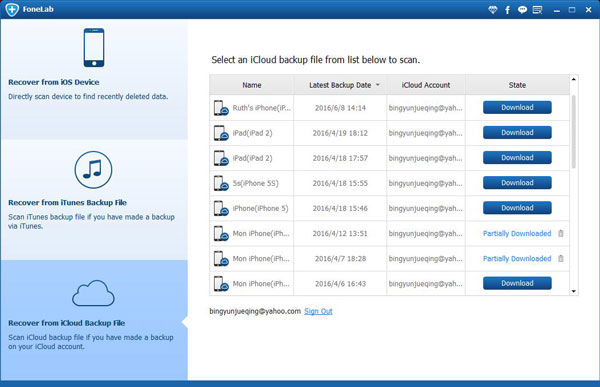Select the backup dated 2016/4/7 18:28
The height and width of the screenshot is (387, 600).
(x=390, y=259)
